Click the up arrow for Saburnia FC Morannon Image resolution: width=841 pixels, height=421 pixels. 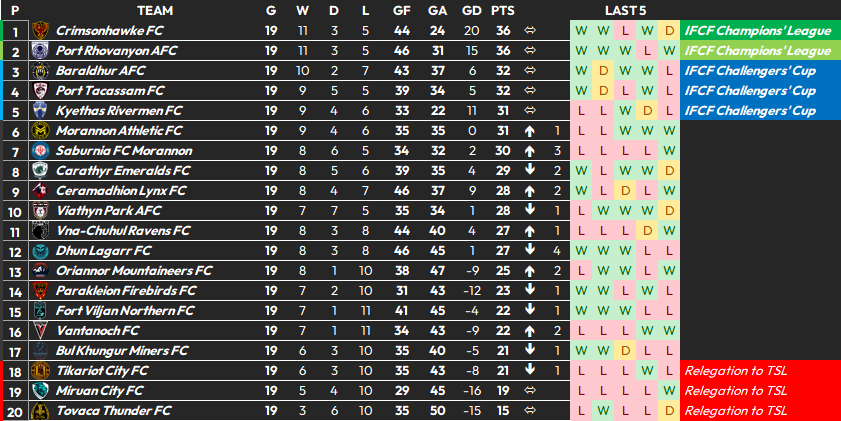click(x=530, y=151)
